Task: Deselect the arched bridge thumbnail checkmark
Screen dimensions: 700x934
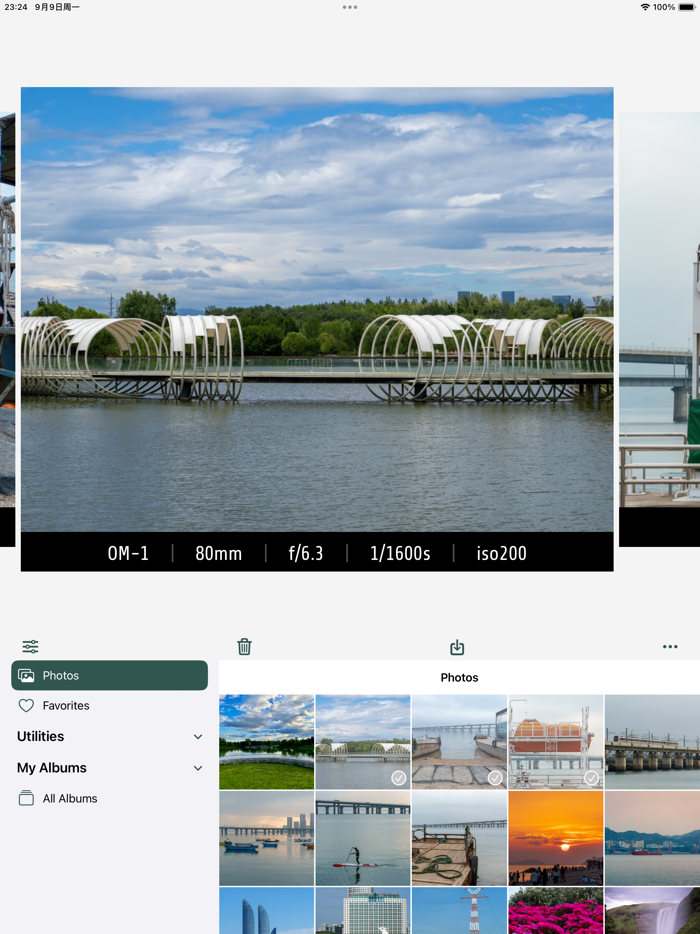Action: tap(399, 778)
